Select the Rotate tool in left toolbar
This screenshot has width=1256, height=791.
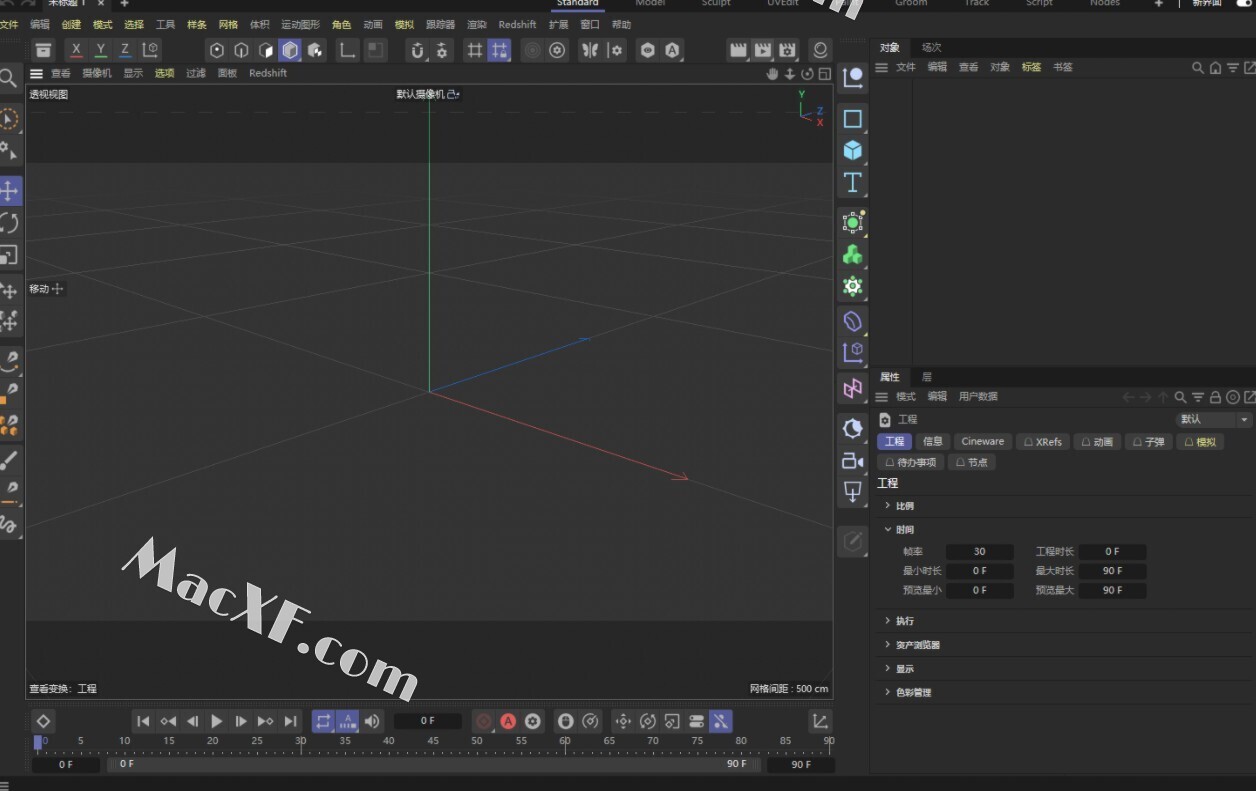pyautogui.click(x=9, y=223)
